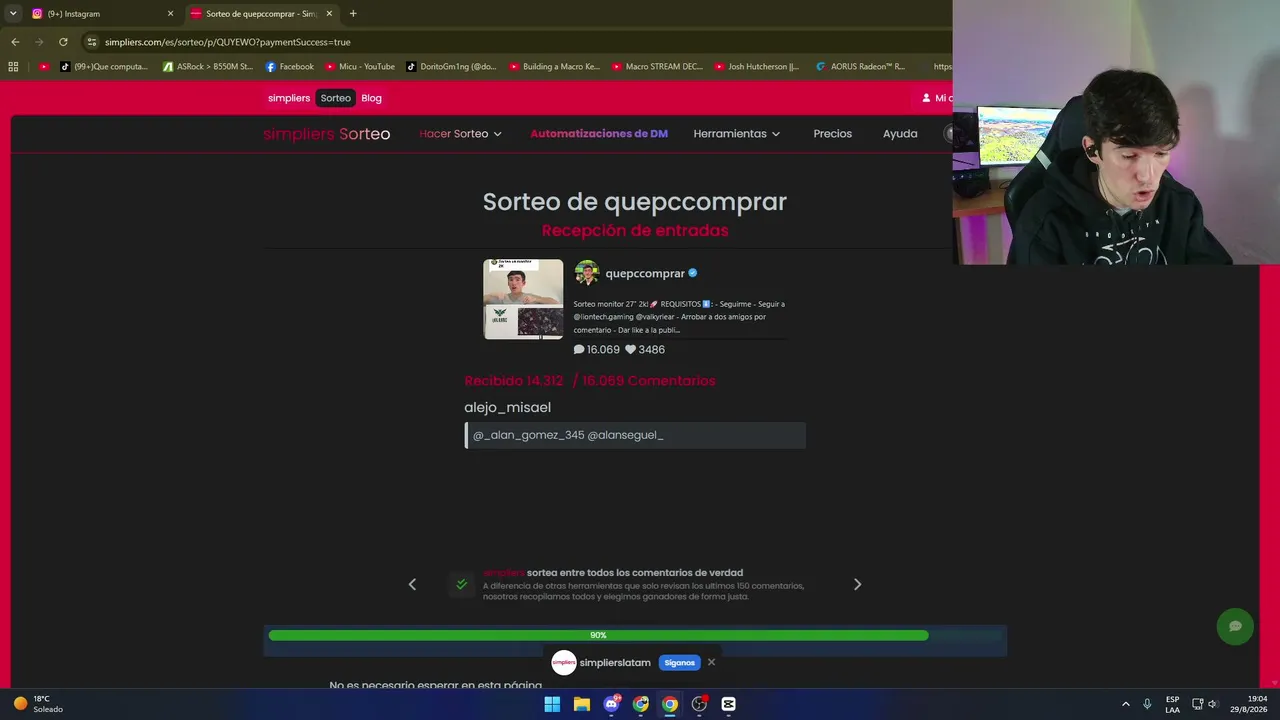Image resolution: width=1280 pixels, height=720 pixels.
Task: Click the quepccomprar profile avatar
Action: 587,273
